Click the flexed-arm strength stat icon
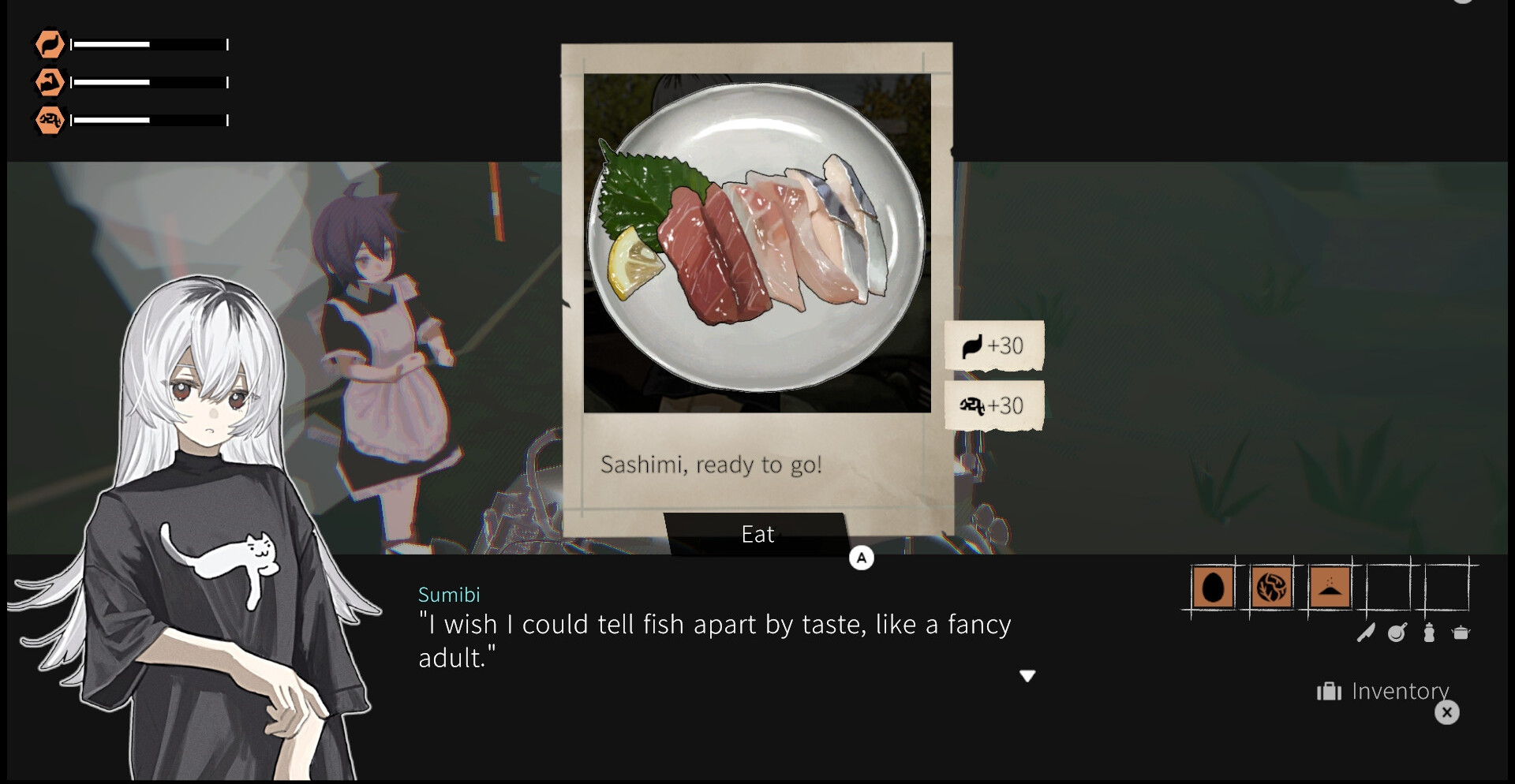The image size is (1515, 784). pyautogui.click(x=50, y=82)
